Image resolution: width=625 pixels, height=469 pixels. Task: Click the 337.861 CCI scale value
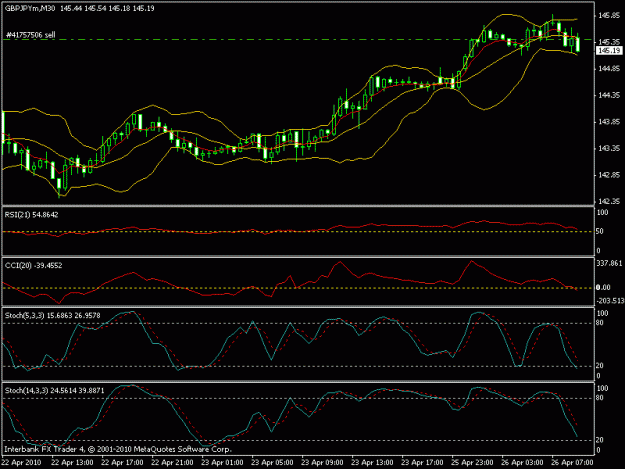click(609, 263)
